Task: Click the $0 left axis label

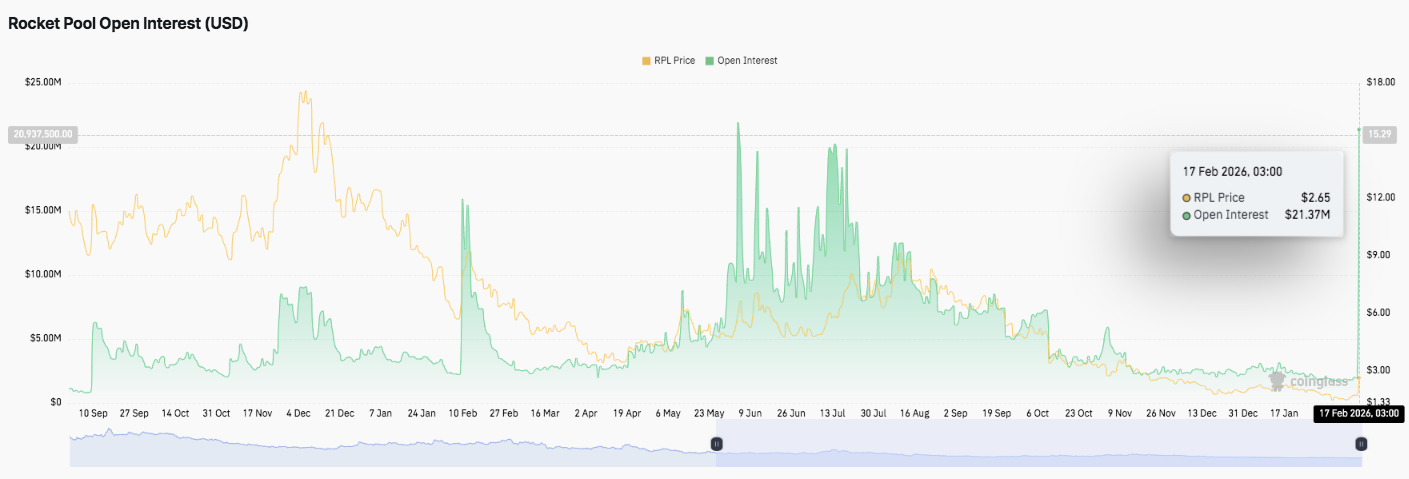Action: point(55,402)
